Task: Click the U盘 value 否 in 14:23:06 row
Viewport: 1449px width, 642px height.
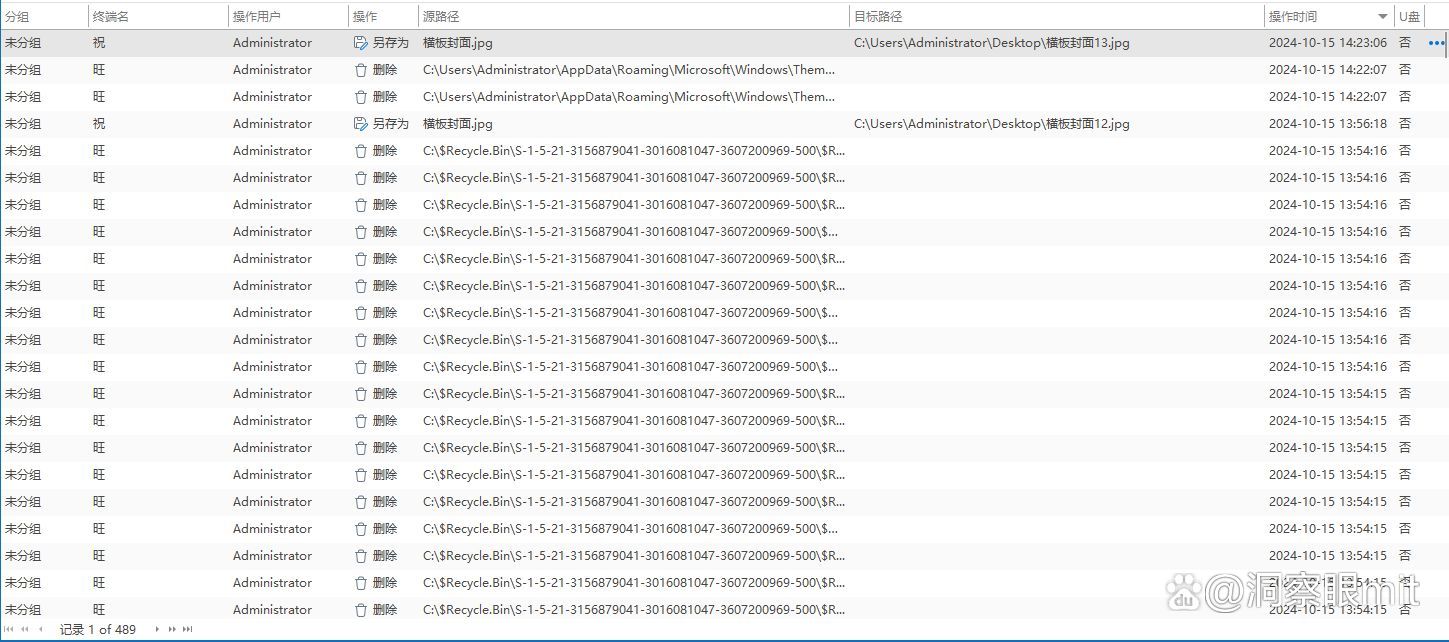Action: tap(1405, 43)
